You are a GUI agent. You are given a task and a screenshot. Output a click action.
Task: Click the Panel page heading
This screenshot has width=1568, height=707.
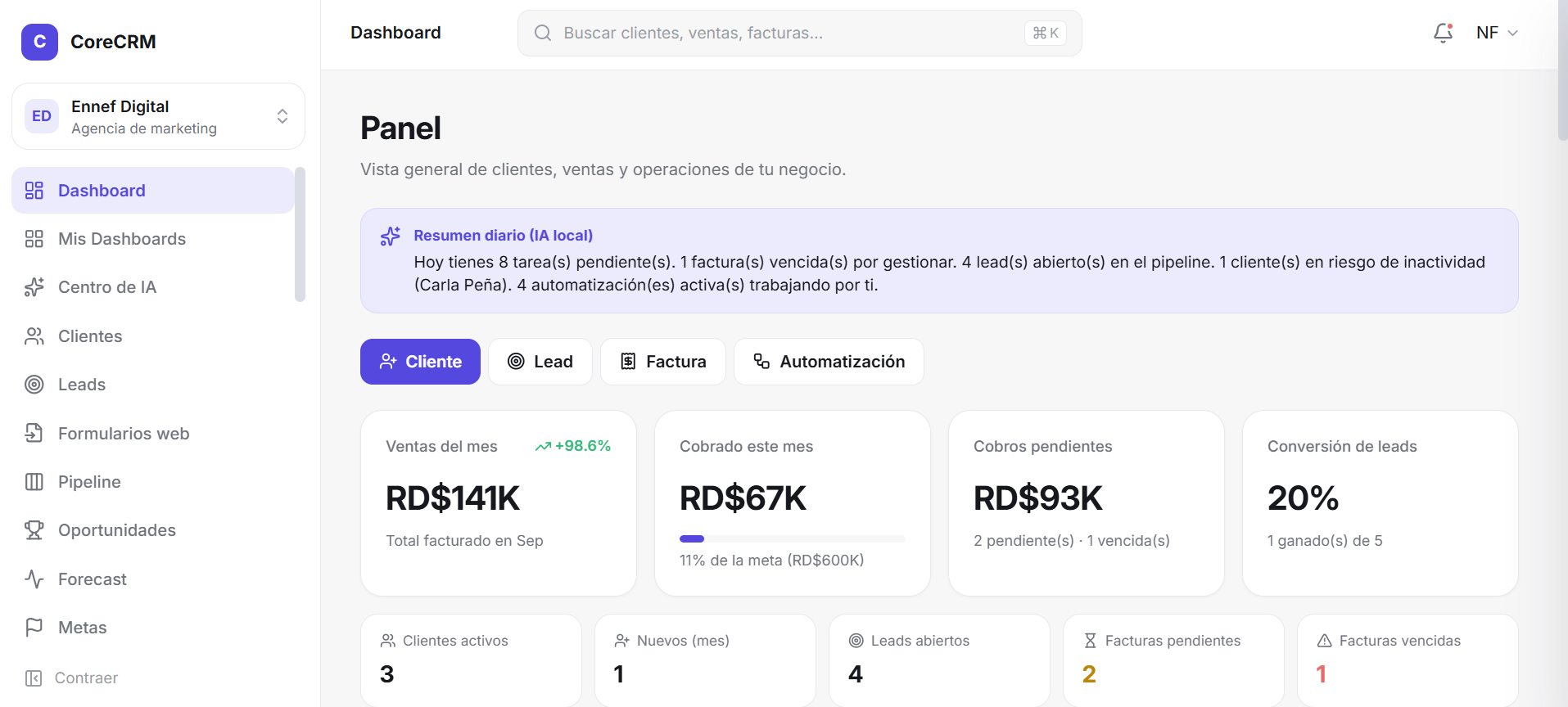[400, 128]
